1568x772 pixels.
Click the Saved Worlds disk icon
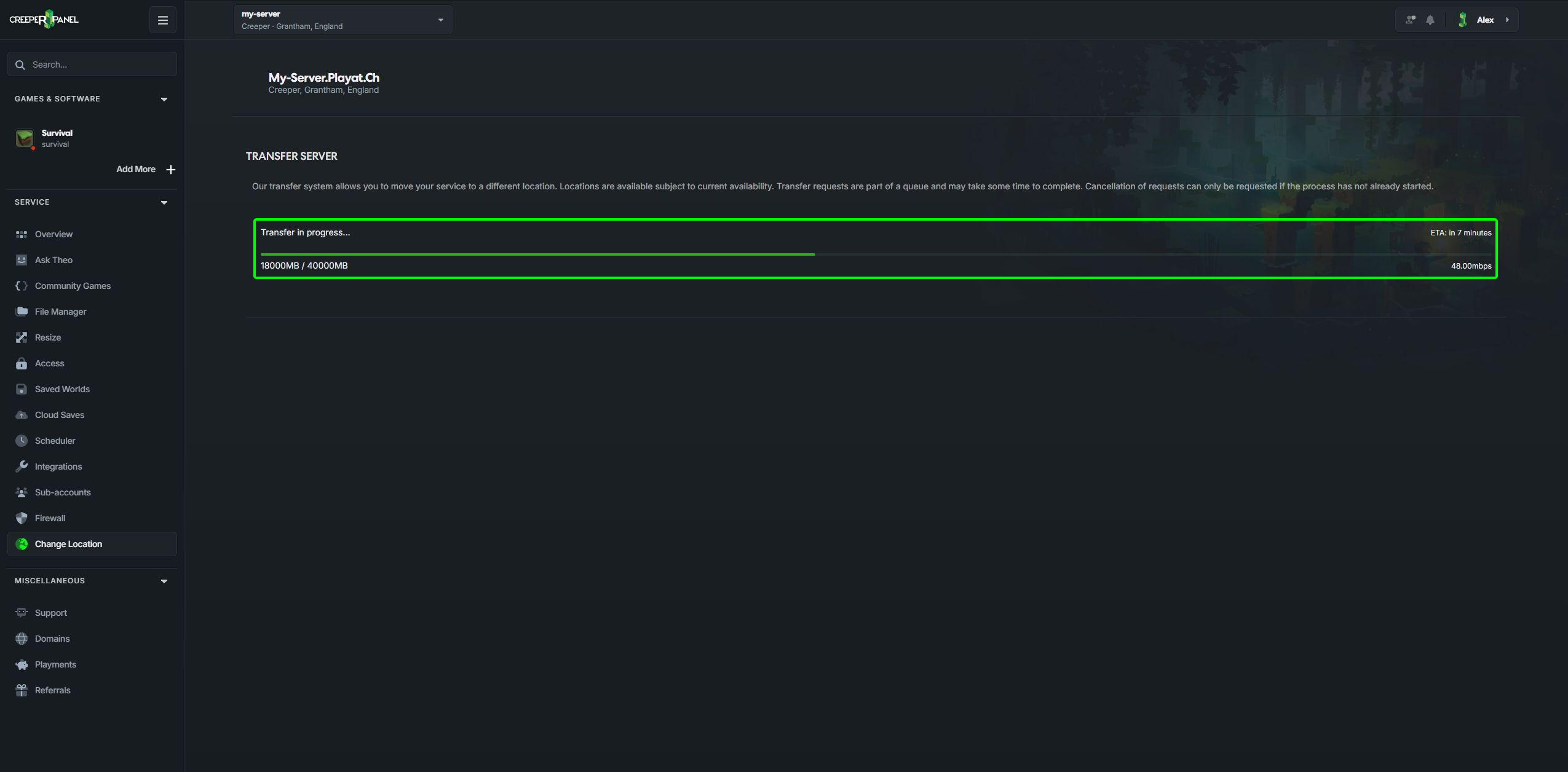coord(22,389)
